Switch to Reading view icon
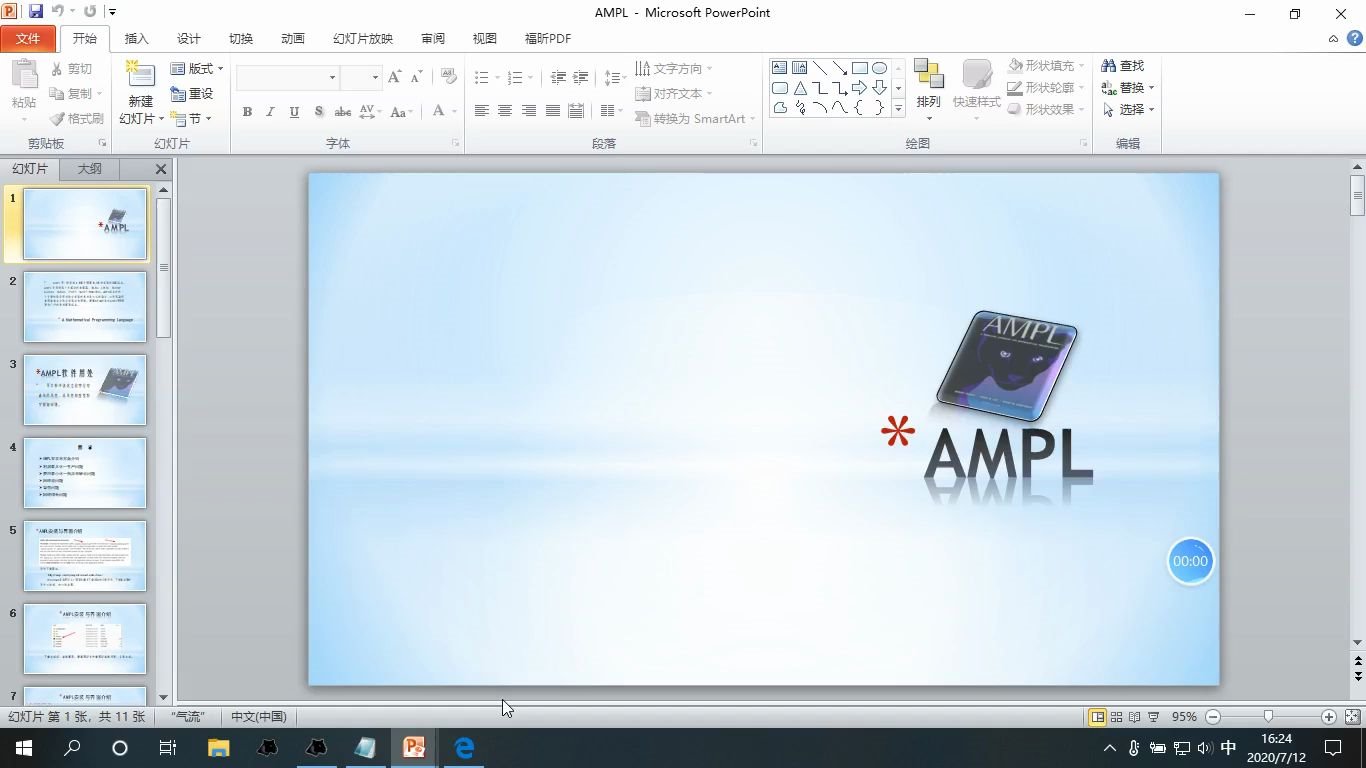The image size is (1366, 768). [1134, 717]
